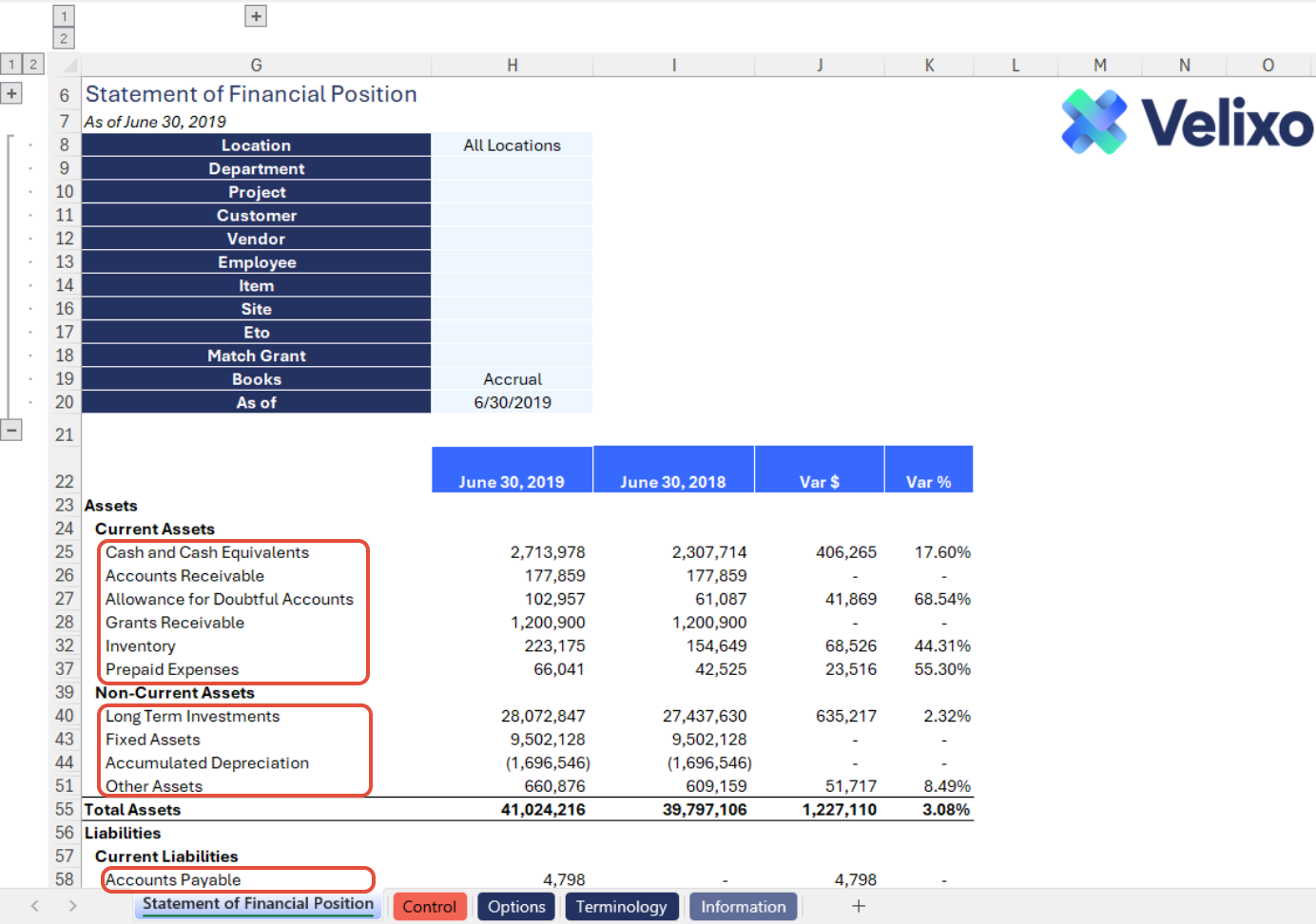This screenshot has width=1316, height=924.
Task: Click column outline level 2 button
Action: pos(64,39)
